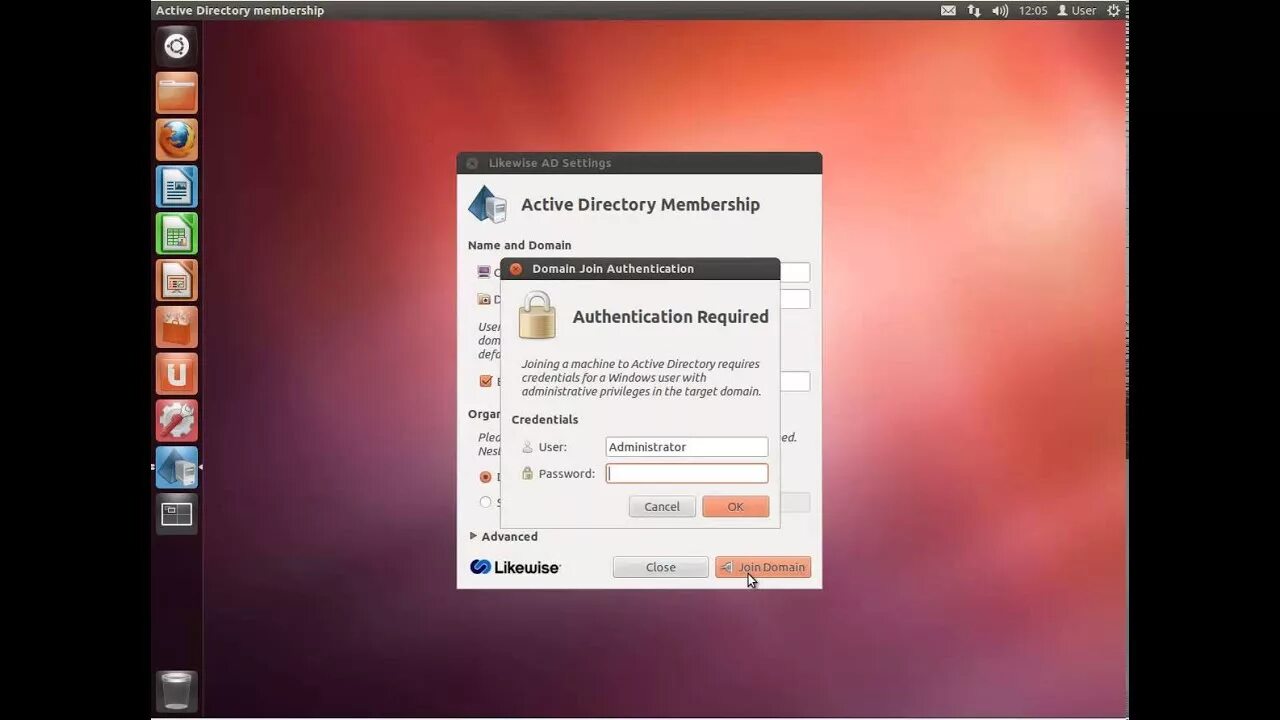Viewport: 1280px width, 720px height.
Task: Toggle the checkbox in Name and Domain section
Action: tap(486, 381)
